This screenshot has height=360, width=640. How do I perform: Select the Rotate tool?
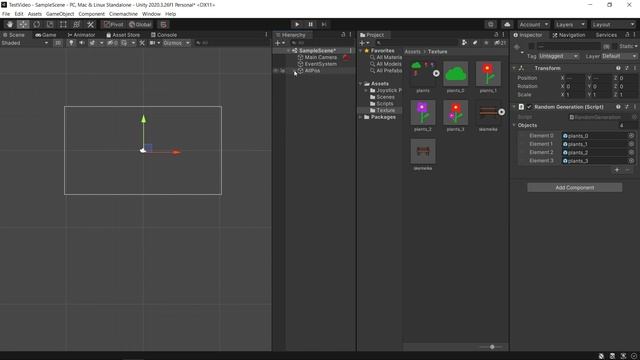(36, 24)
